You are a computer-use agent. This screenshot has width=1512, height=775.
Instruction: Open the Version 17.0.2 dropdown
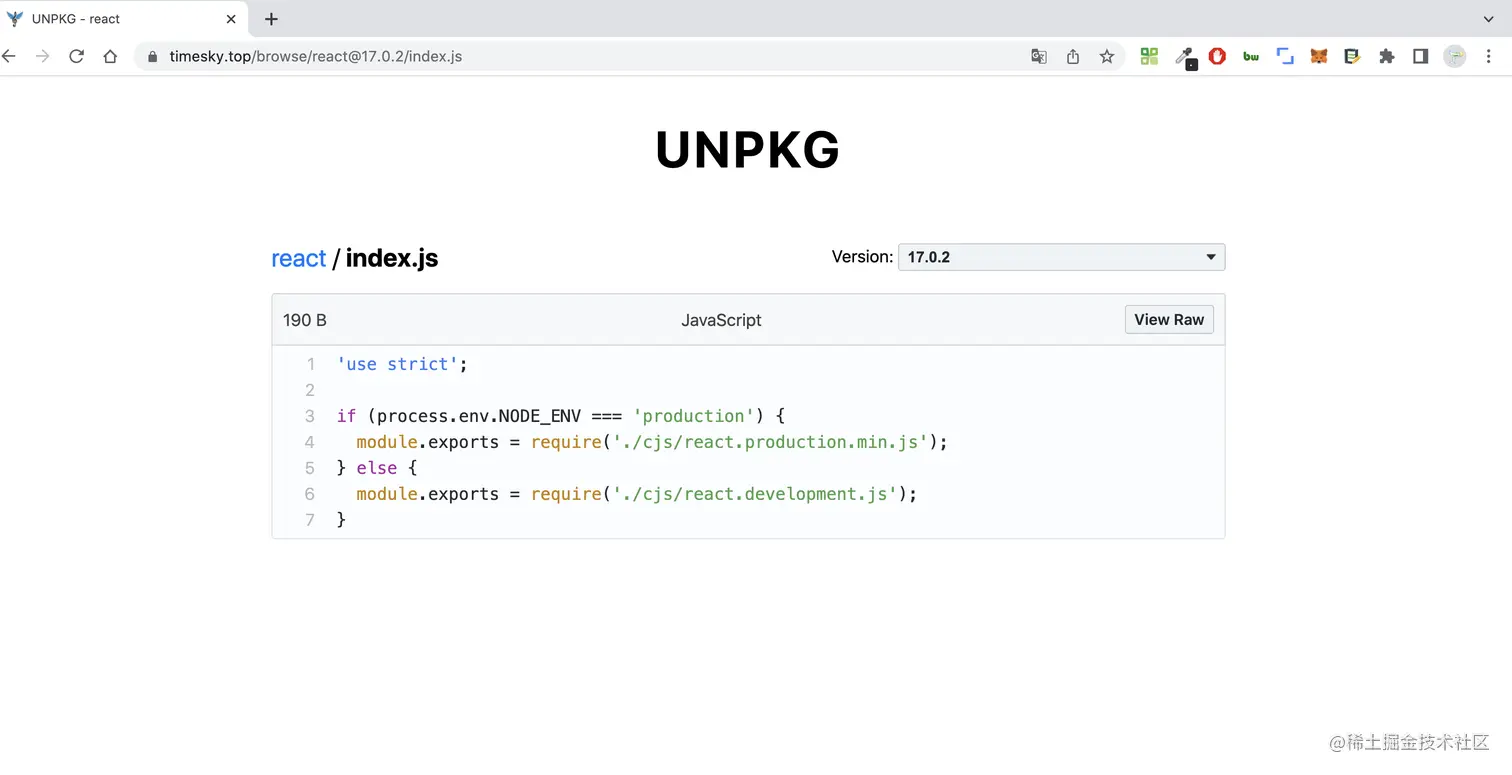pos(1061,257)
